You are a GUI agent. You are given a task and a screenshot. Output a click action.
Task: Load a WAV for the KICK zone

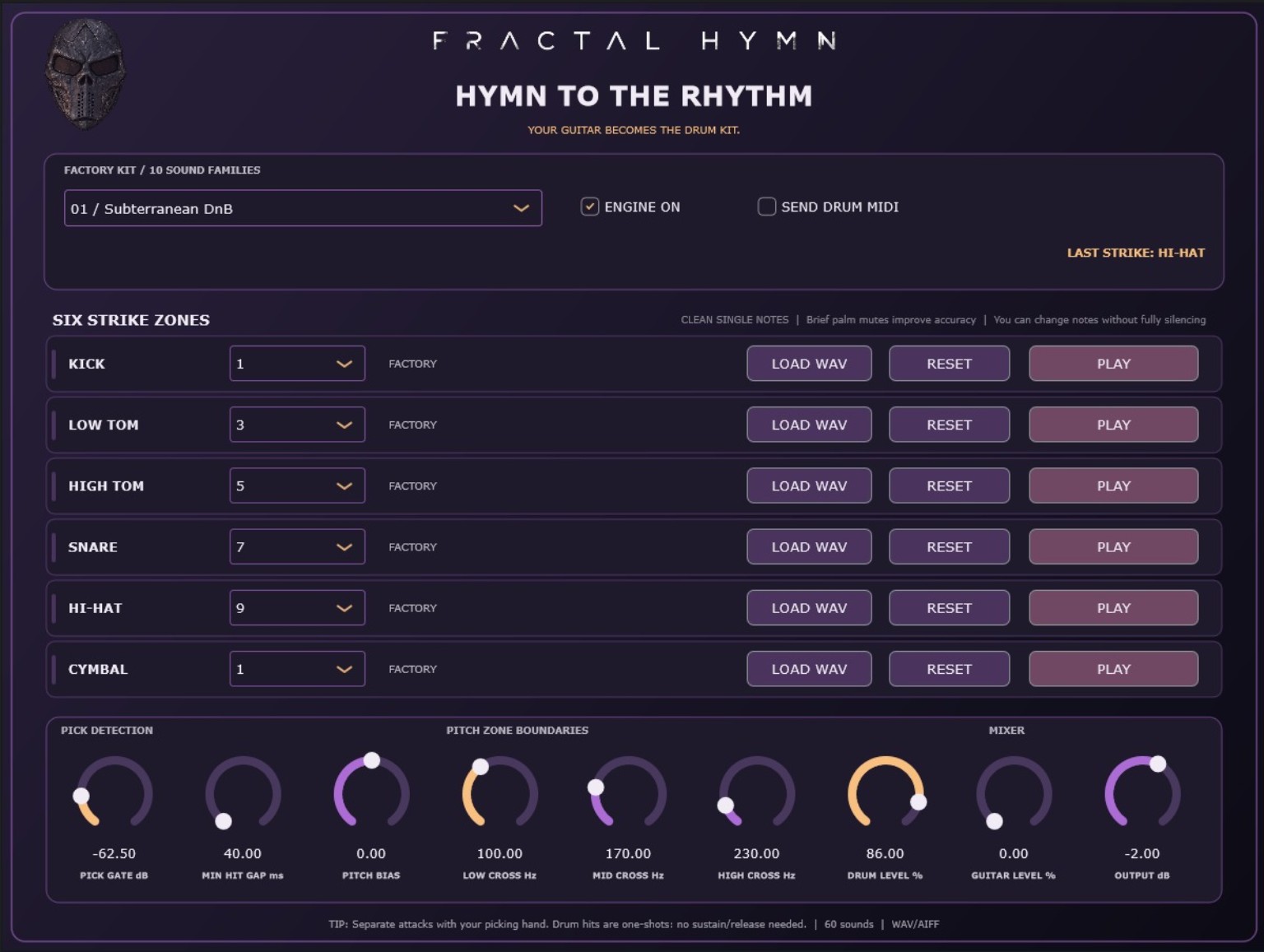(809, 364)
